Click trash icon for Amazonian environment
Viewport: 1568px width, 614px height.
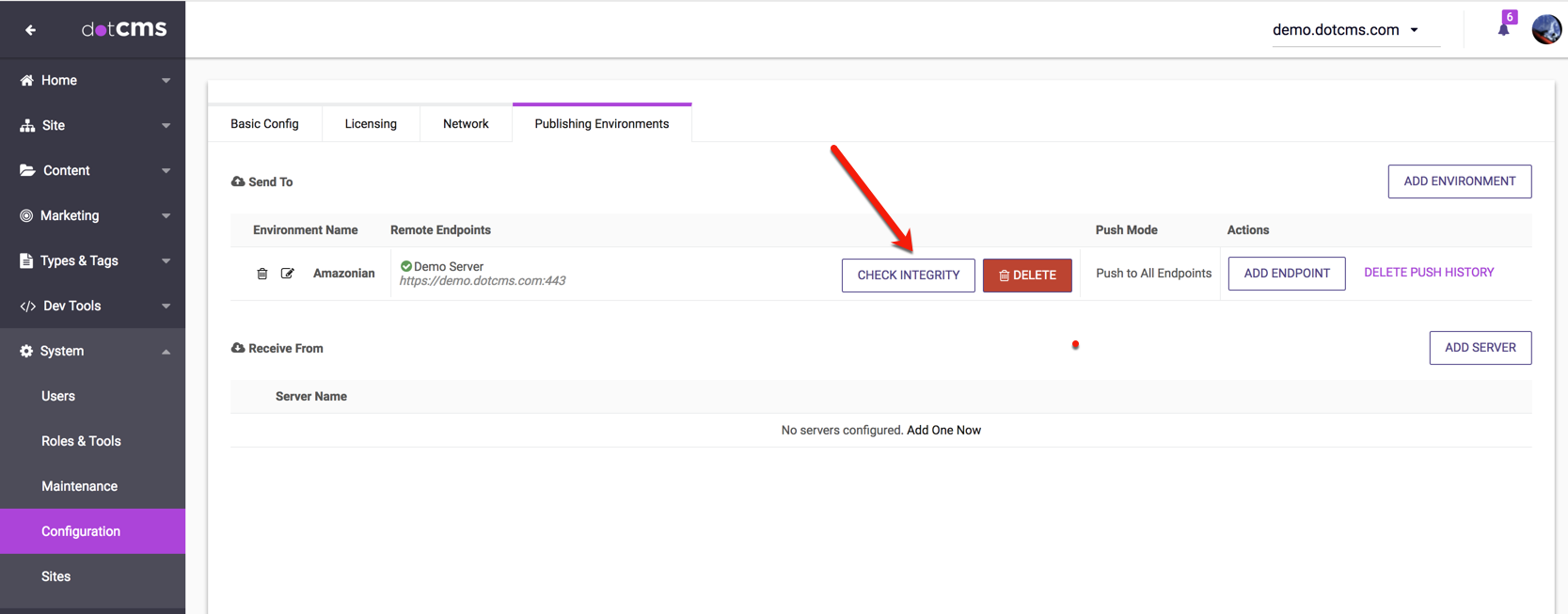(x=262, y=274)
